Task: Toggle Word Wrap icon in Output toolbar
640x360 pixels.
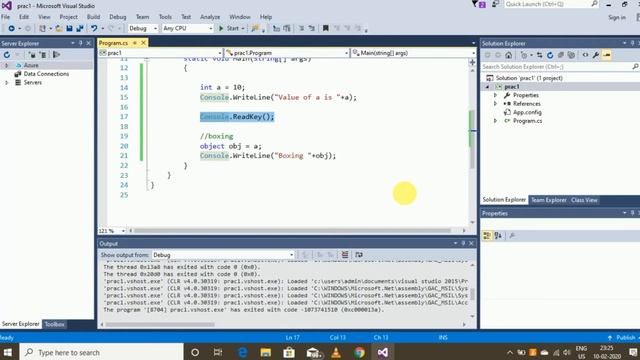Action: coord(359,255)
